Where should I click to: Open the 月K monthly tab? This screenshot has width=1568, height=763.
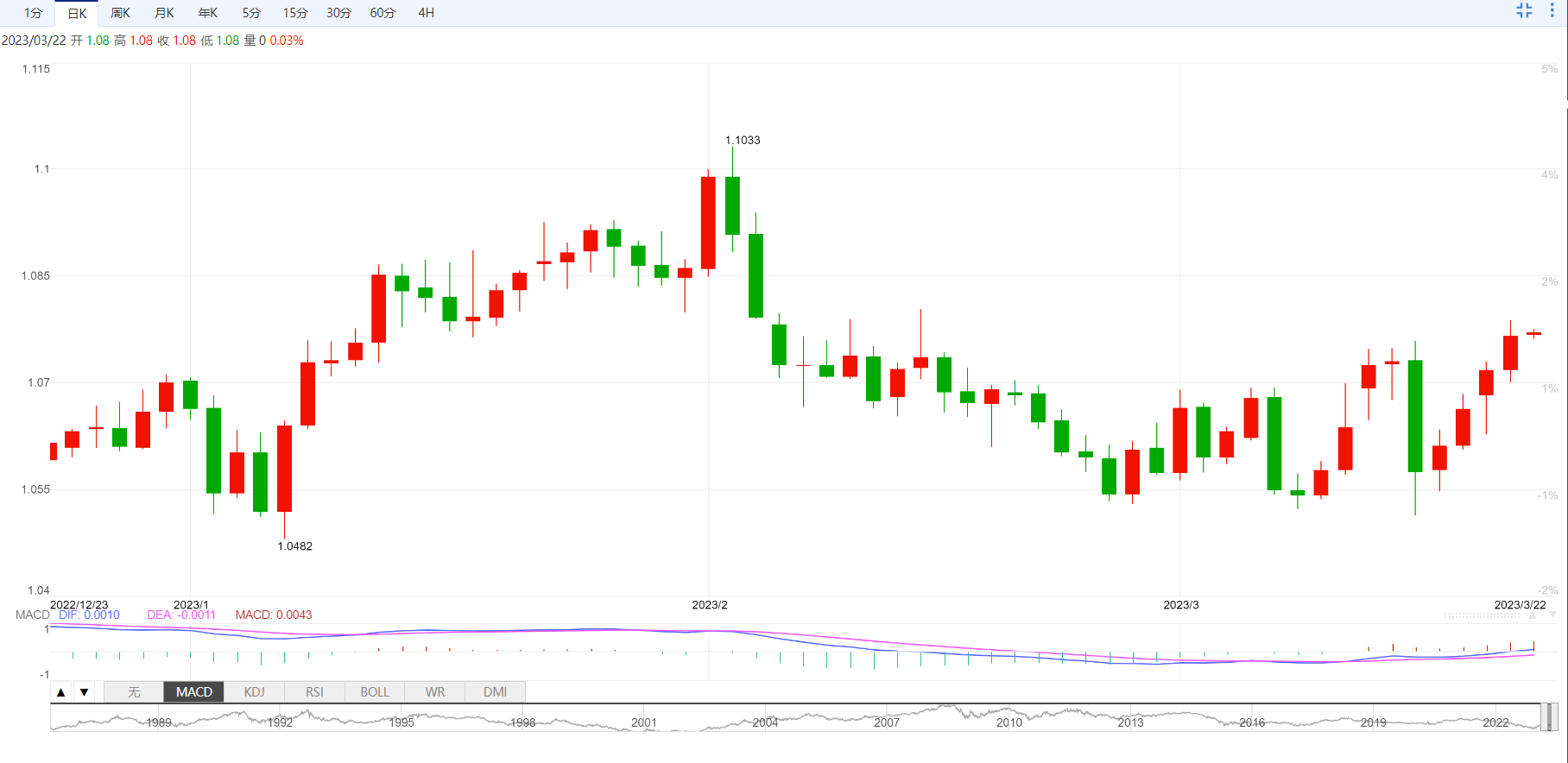coord(164,13)
